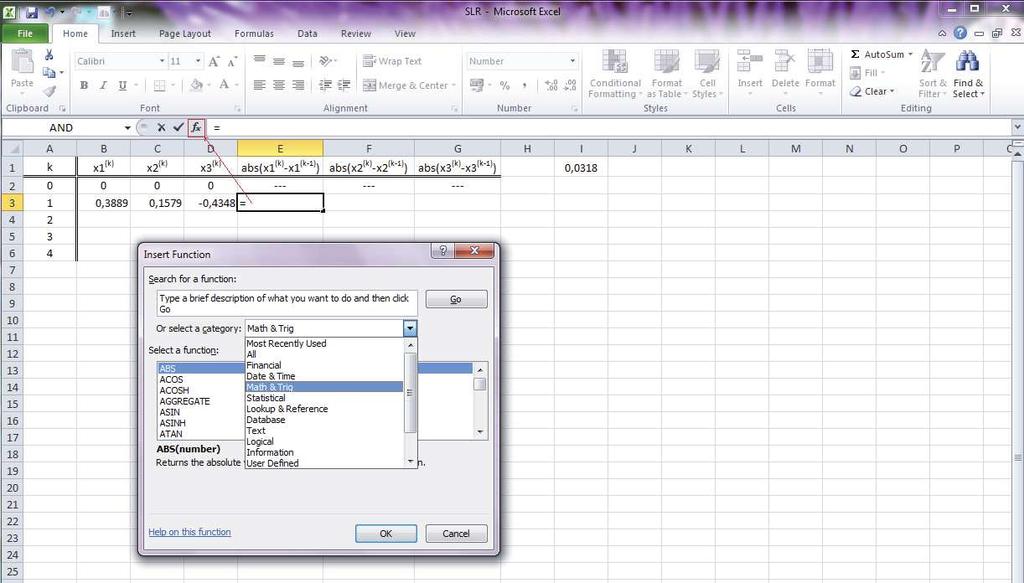Click the Orientation icon
1024x583 pixels.
click(325, 61)
